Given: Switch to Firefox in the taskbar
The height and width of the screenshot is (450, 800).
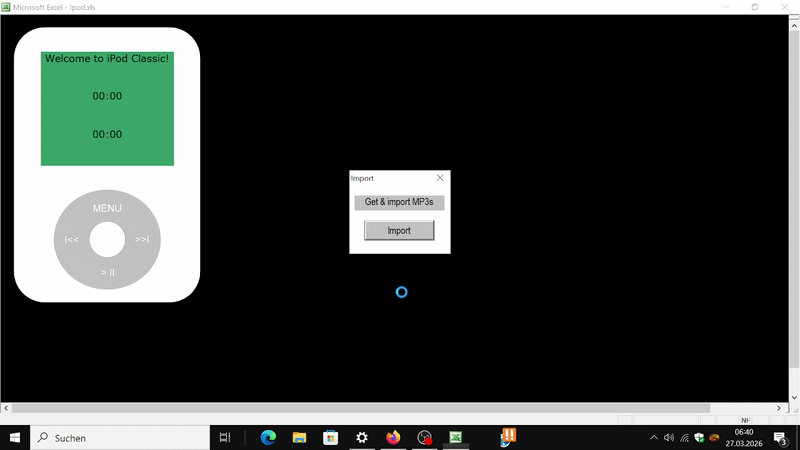Looking at the screenshot, I should click(x=393, y=437).
